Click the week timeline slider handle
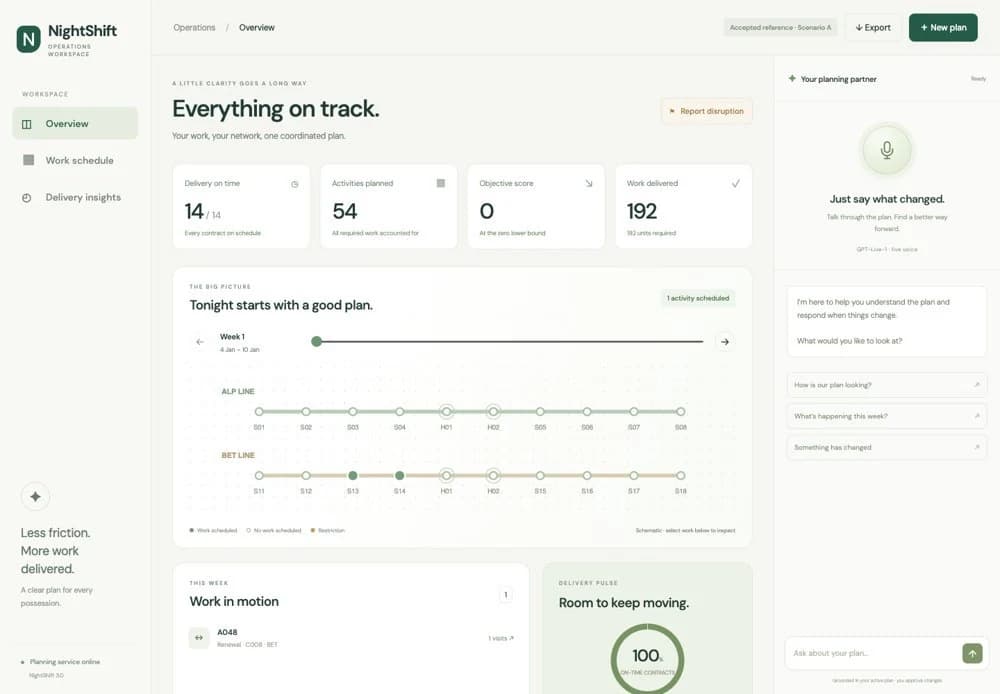Viewport: 1000px width, 694px height. click(x=316, y=341)
